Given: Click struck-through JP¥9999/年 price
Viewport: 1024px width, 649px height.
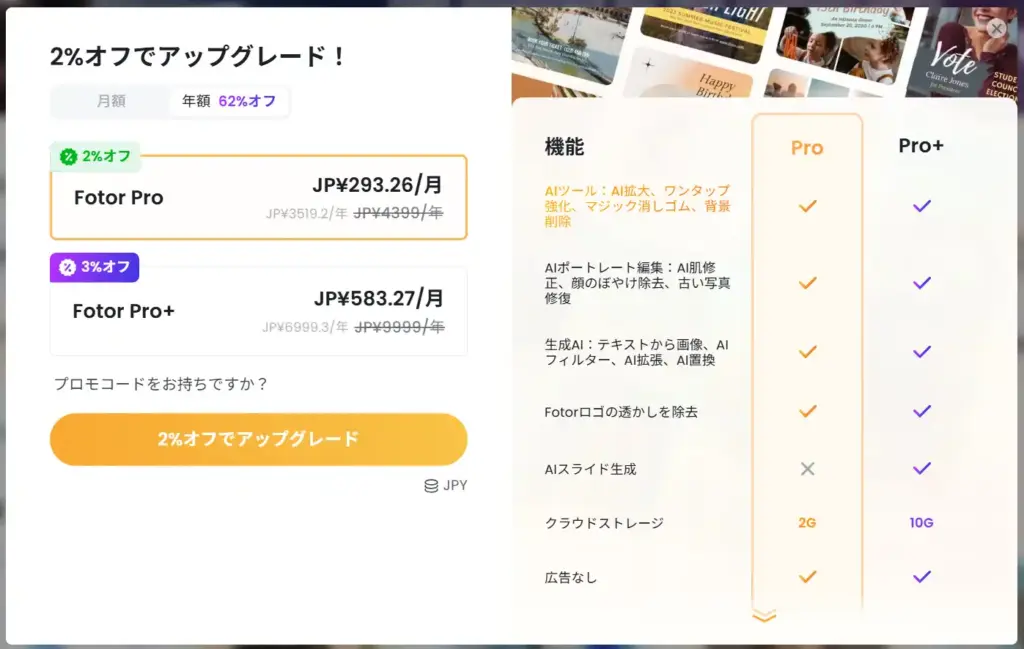Looking at the screenshot, I should [x=399, y=326].
